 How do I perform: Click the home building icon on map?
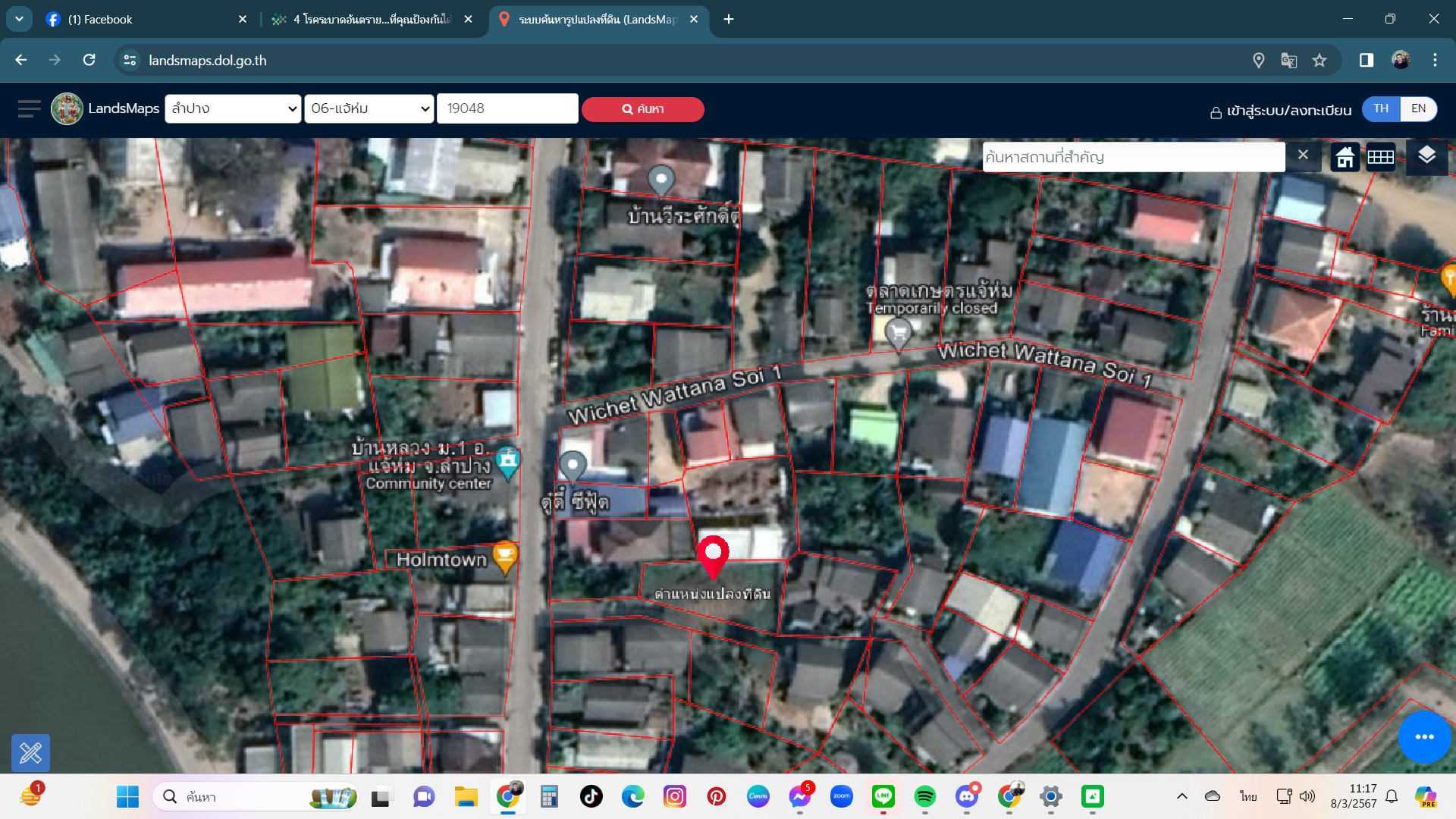[x=1345, y=157]
